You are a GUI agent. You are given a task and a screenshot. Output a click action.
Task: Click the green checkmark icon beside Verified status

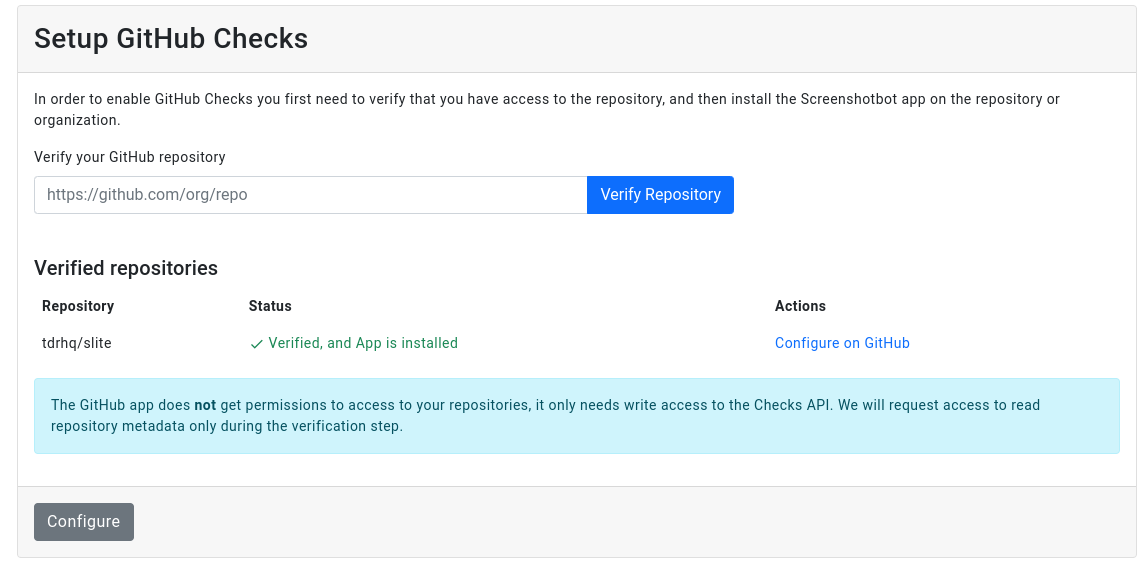coord(256,344)
